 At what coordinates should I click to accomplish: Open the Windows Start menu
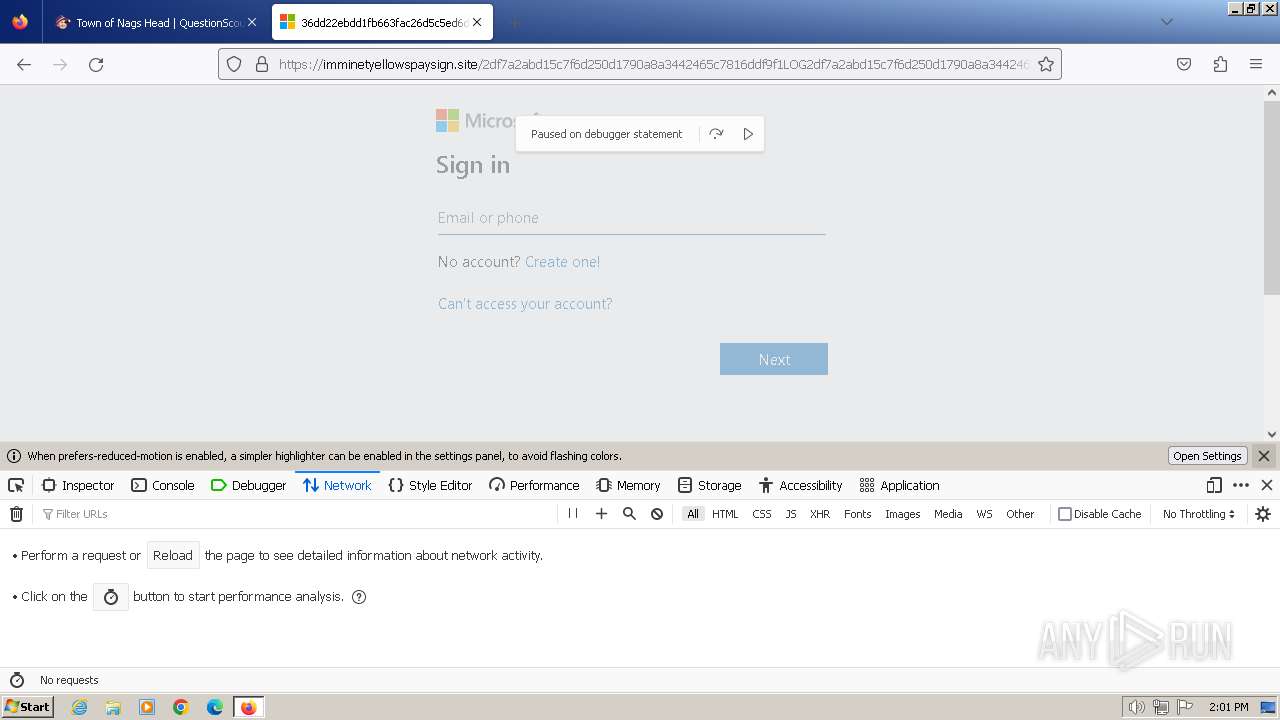(27, 707)
